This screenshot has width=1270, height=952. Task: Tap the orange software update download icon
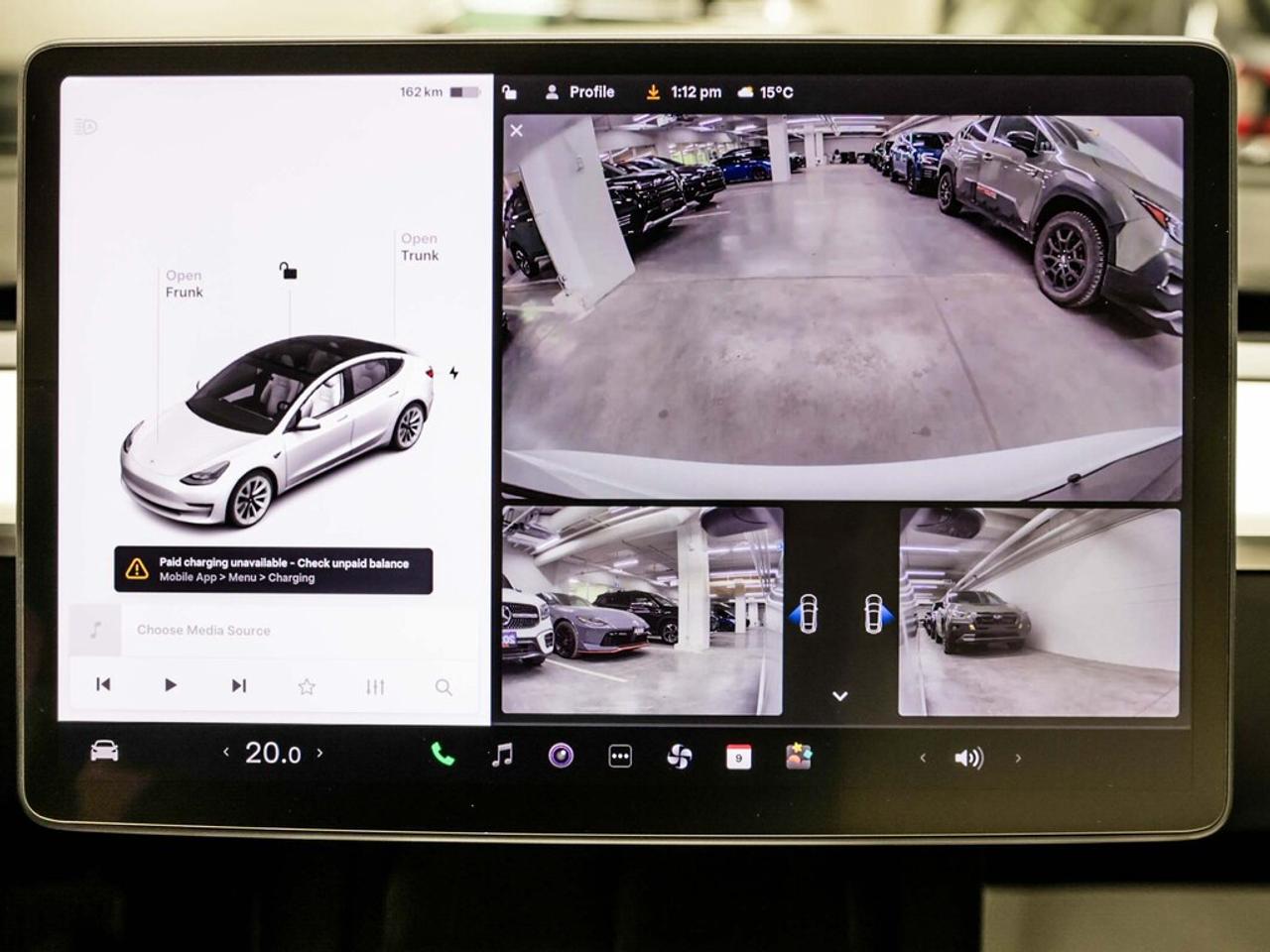[x=654, y=92]
